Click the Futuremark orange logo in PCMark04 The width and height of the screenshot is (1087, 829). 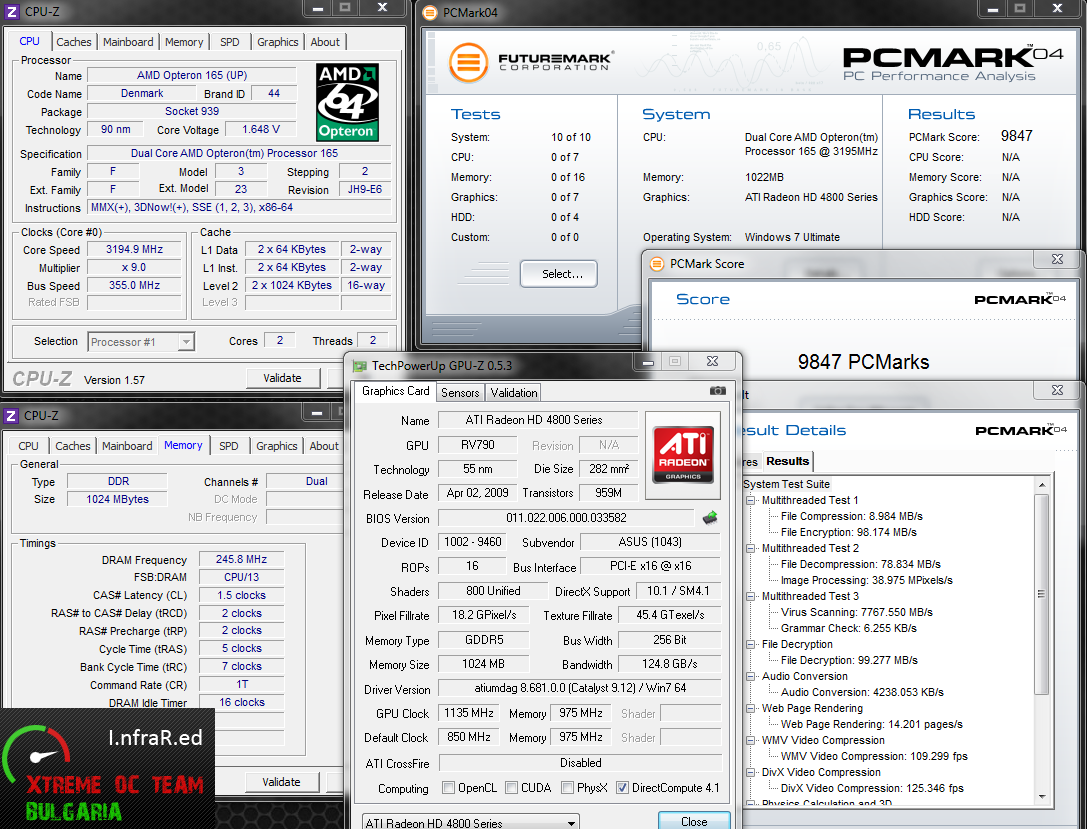[x=469, y=62]
